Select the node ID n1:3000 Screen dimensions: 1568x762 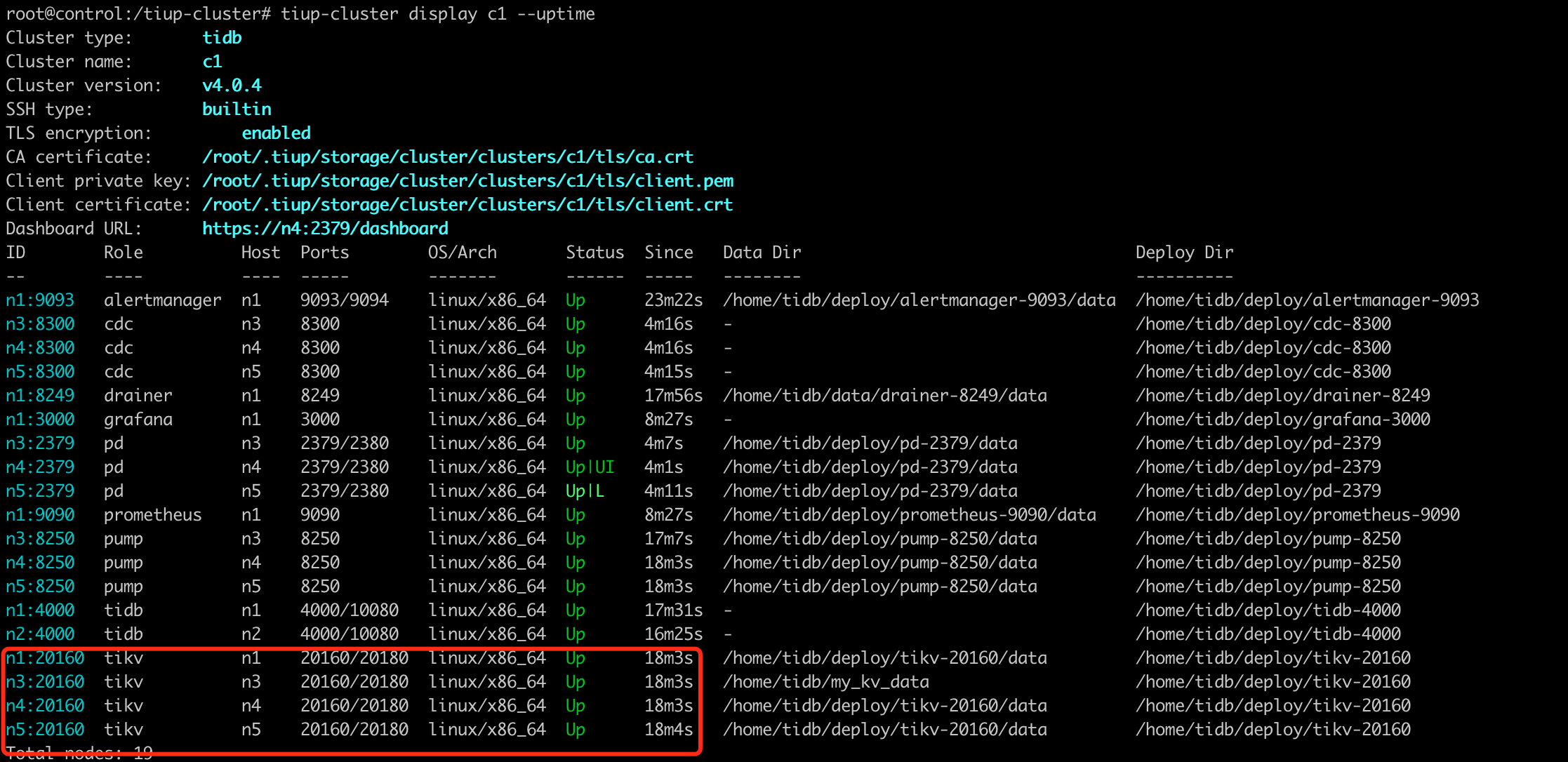click(40, 420)
